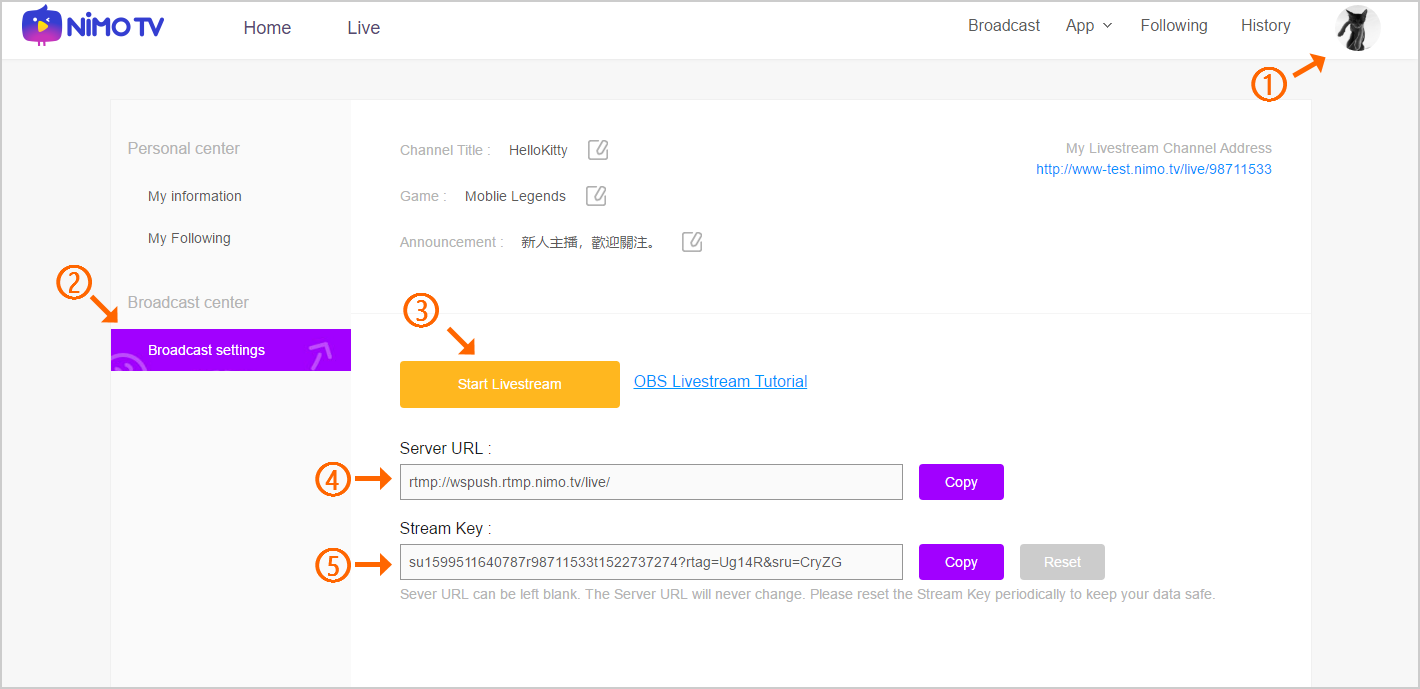Click the Nimo TV logo
This screenshot has width=1420, height=689.
pos(93,27)
